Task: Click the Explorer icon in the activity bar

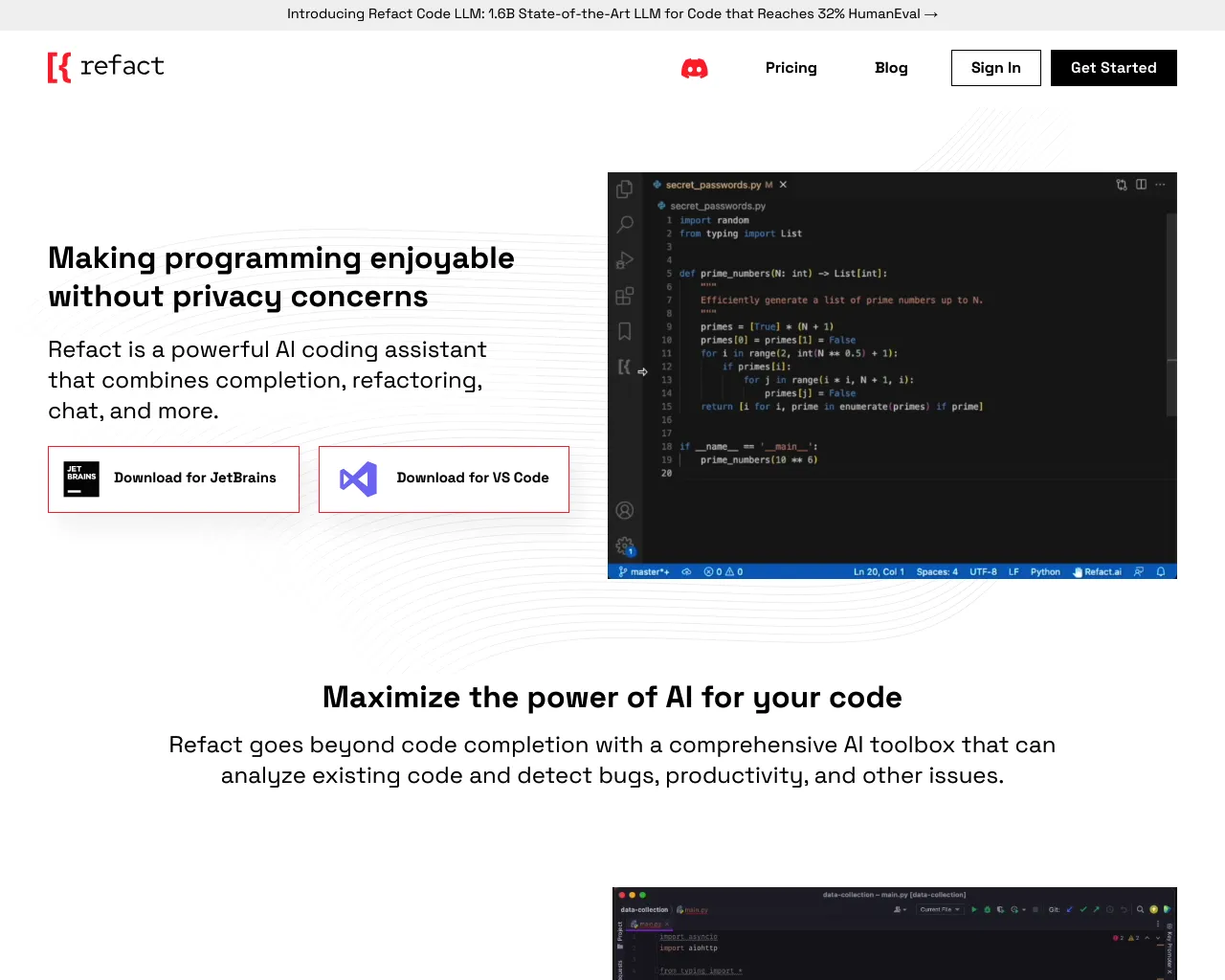Action: coord(624,189)
